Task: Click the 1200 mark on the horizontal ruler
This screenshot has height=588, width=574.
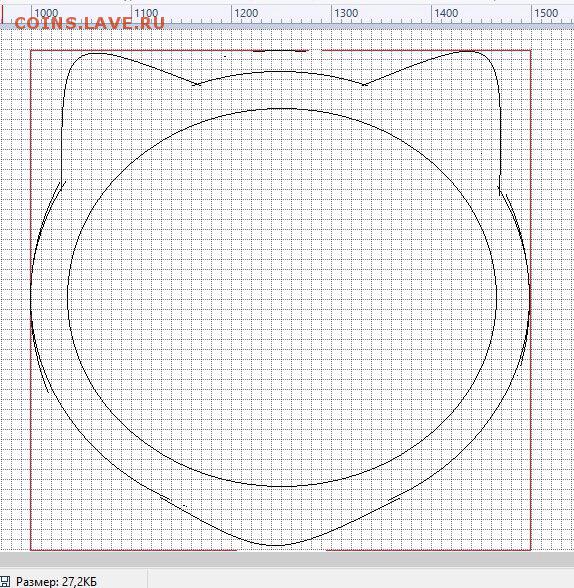Action: (x=246, y=13)
